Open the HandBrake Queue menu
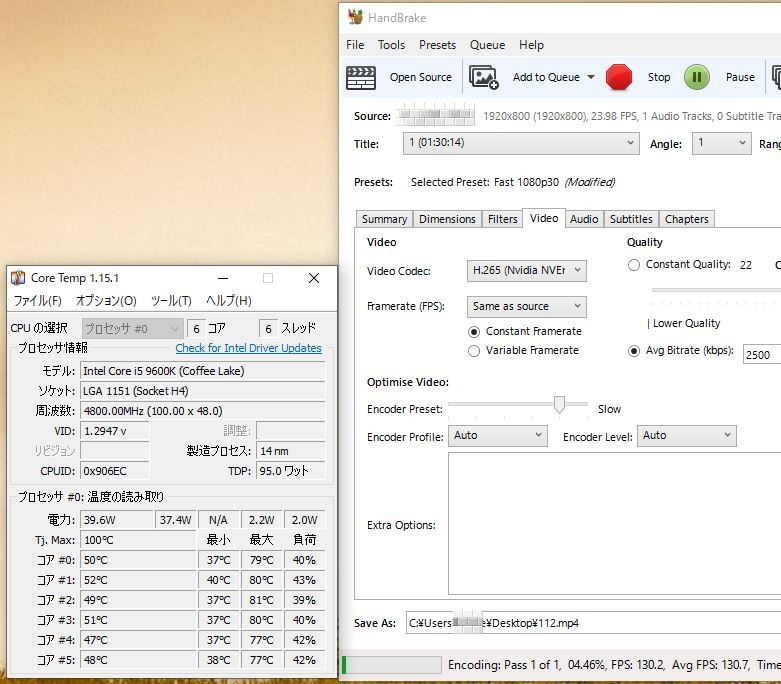The height and width of the screenshot is (684, 781). pyautogui.click(x=487, y=45)
